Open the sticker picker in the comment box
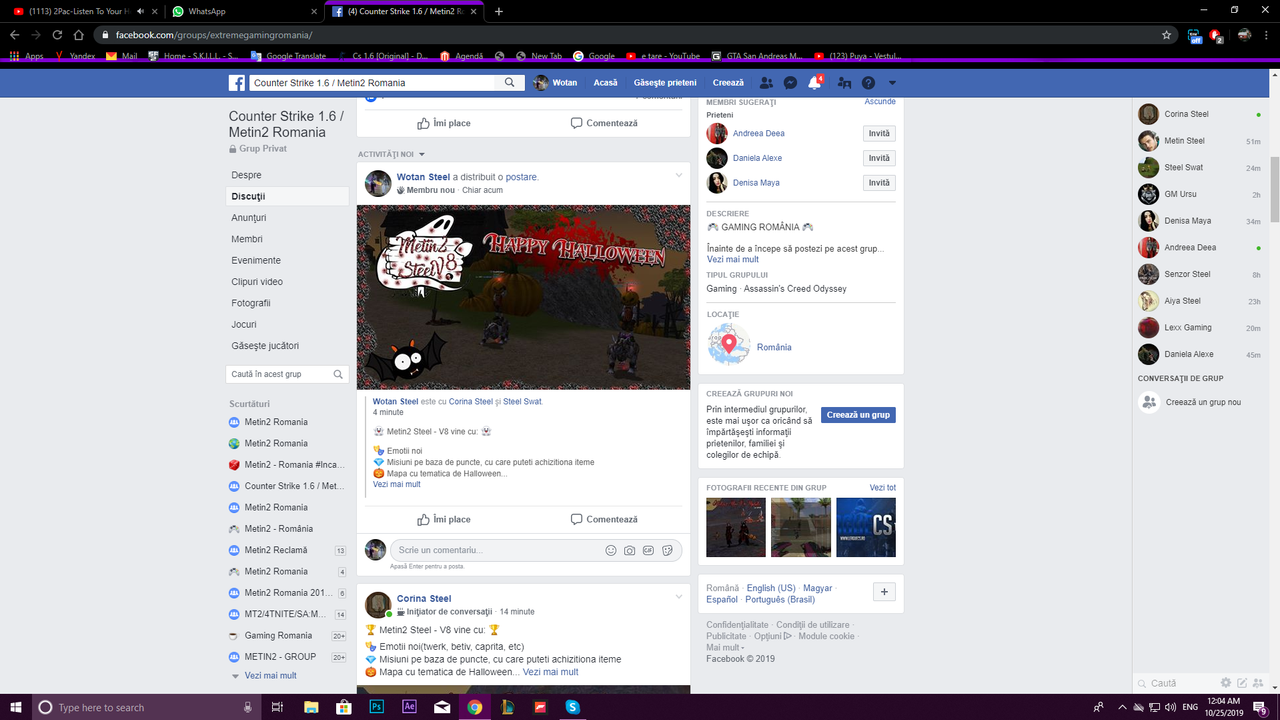1280x720 pixels. coord(668,549)
